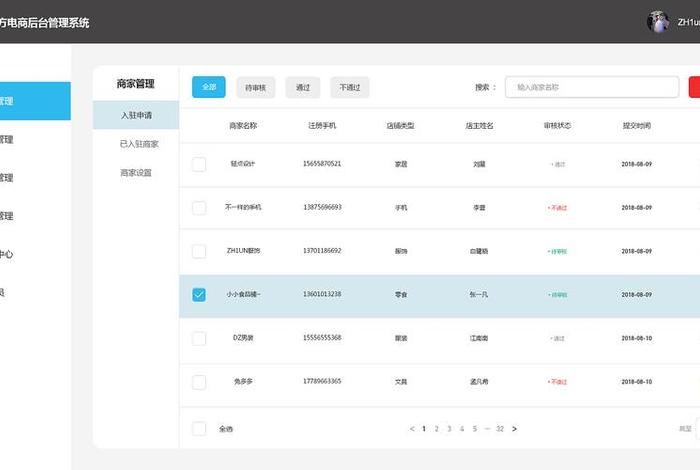The image size is (700, 470).
Task: Click the 店铺类型 column header
Action: click(x=400, y=126)
